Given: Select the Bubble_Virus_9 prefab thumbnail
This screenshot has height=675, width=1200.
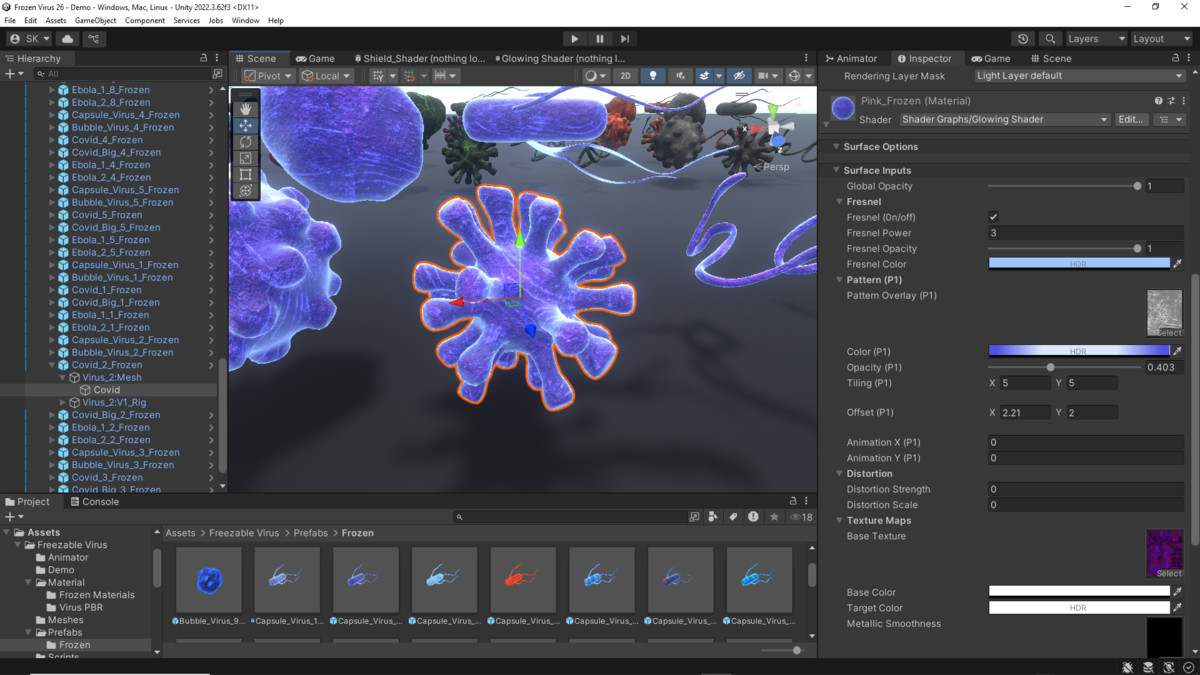Looking at the screenshot, I should coord(208,580).
